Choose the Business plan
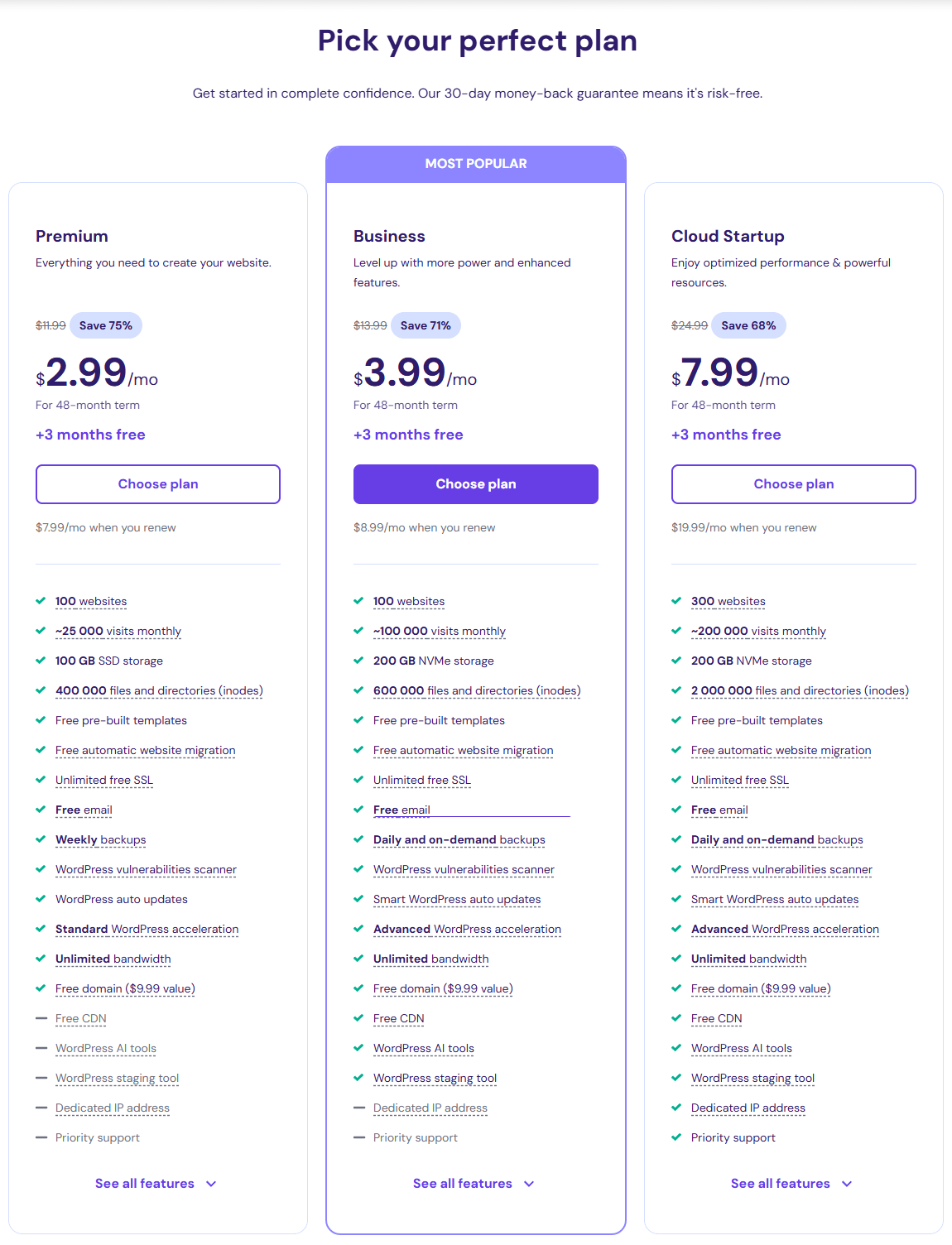The height and width of the screenshot is (1245, 952). click(x=476, y=484)
